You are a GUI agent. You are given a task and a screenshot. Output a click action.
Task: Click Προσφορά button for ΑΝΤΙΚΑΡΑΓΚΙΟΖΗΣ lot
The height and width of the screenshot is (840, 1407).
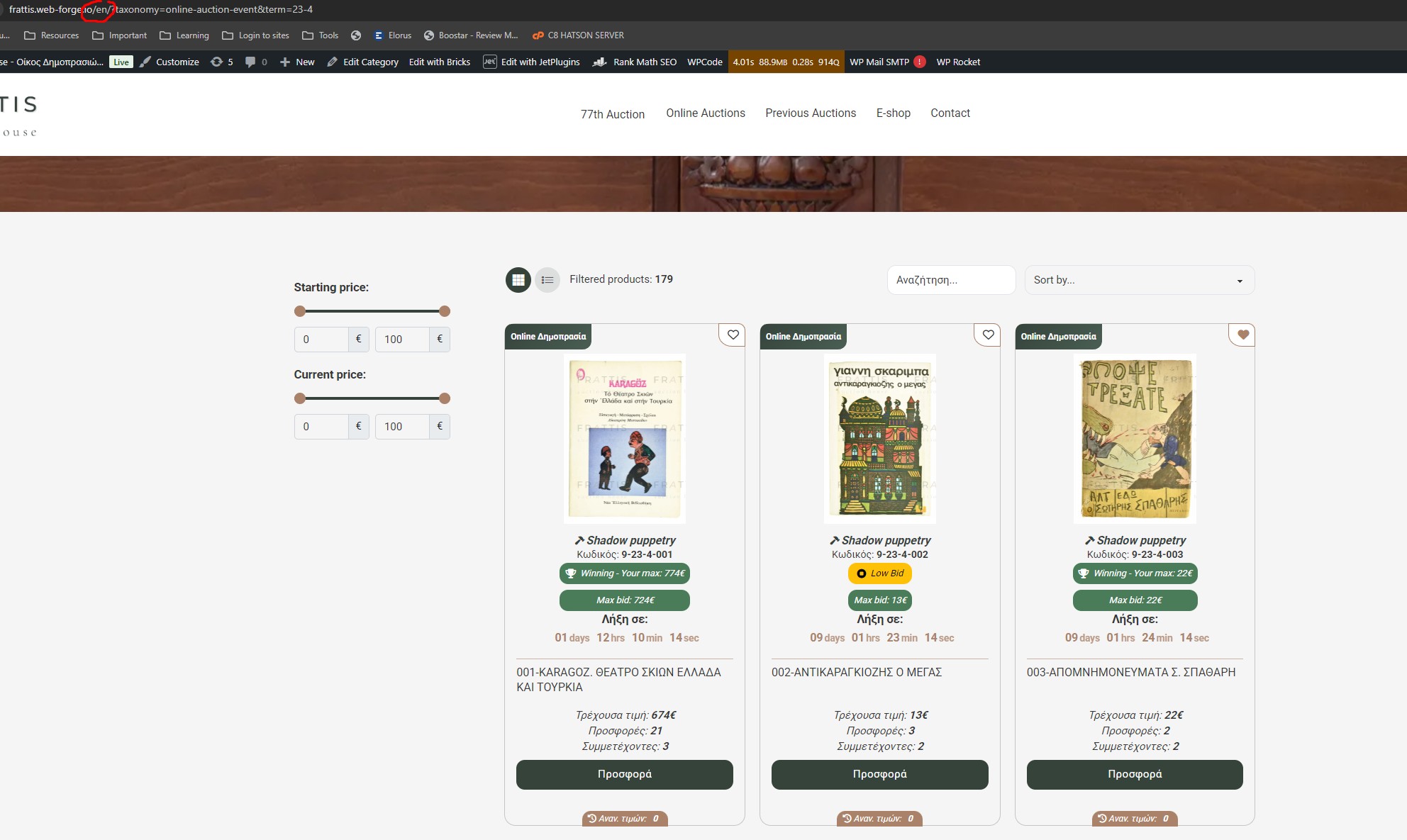click(x=879, y=774)
